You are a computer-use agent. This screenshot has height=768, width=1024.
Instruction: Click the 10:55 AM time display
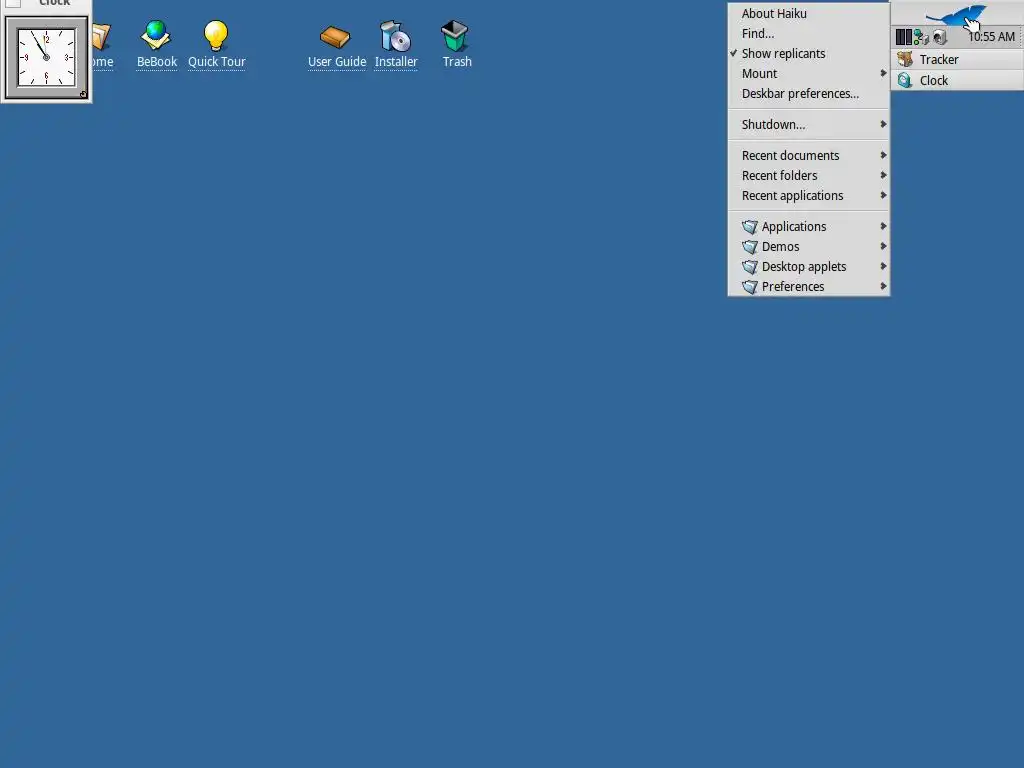(x=991, y=37)
